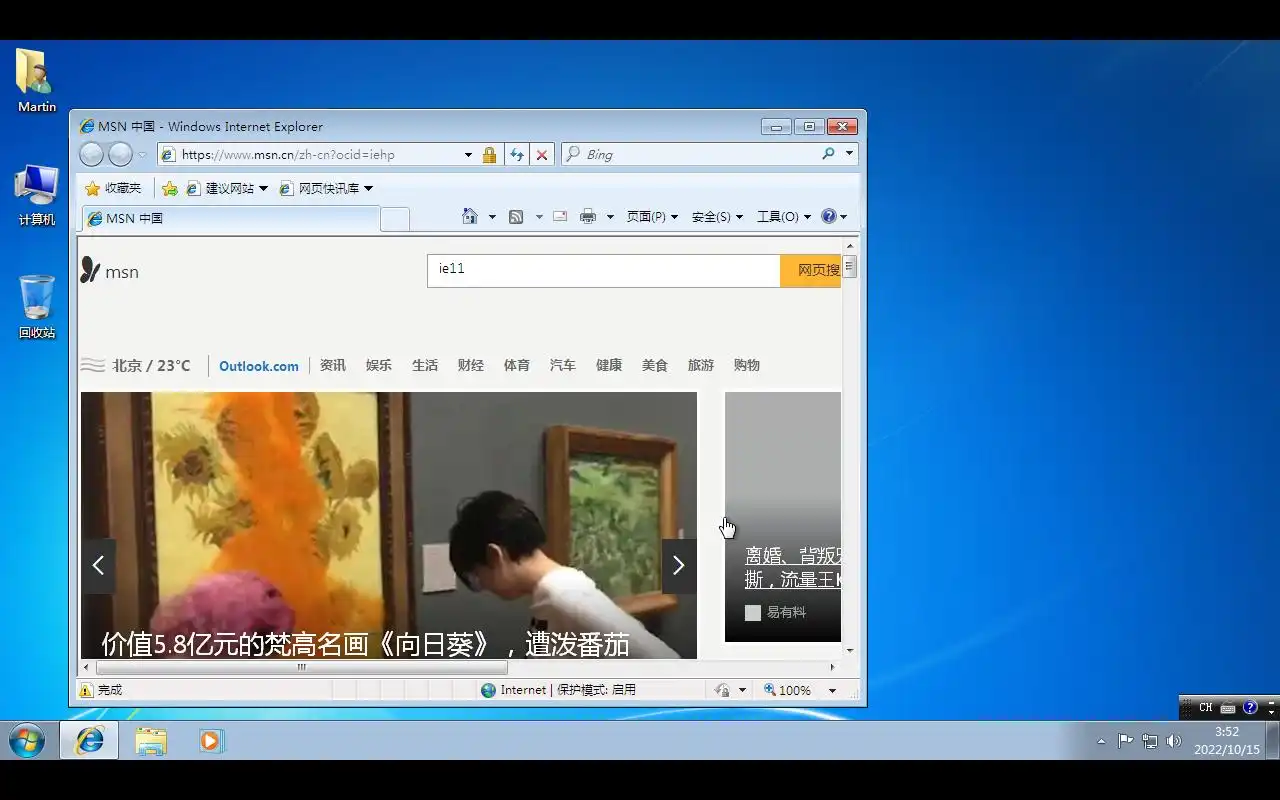The width and height of the screenshot is (1280, 800).
Task: Open the sunflower painting headline article
Action: (366, 645)
